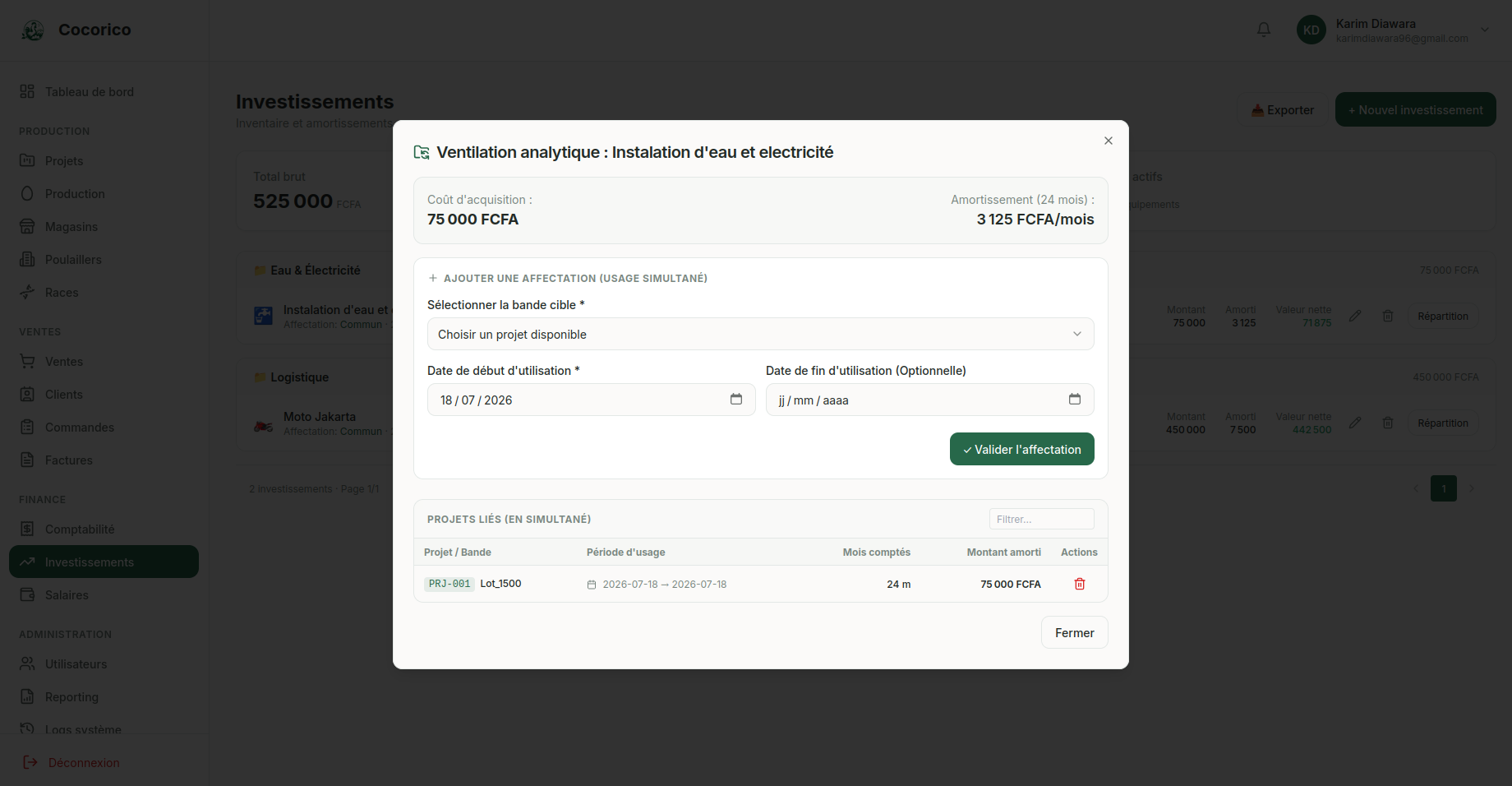This screenshot has width=1512, height=786.
Task: Click the Commandes clipboard icon
Action: [27, 427]
